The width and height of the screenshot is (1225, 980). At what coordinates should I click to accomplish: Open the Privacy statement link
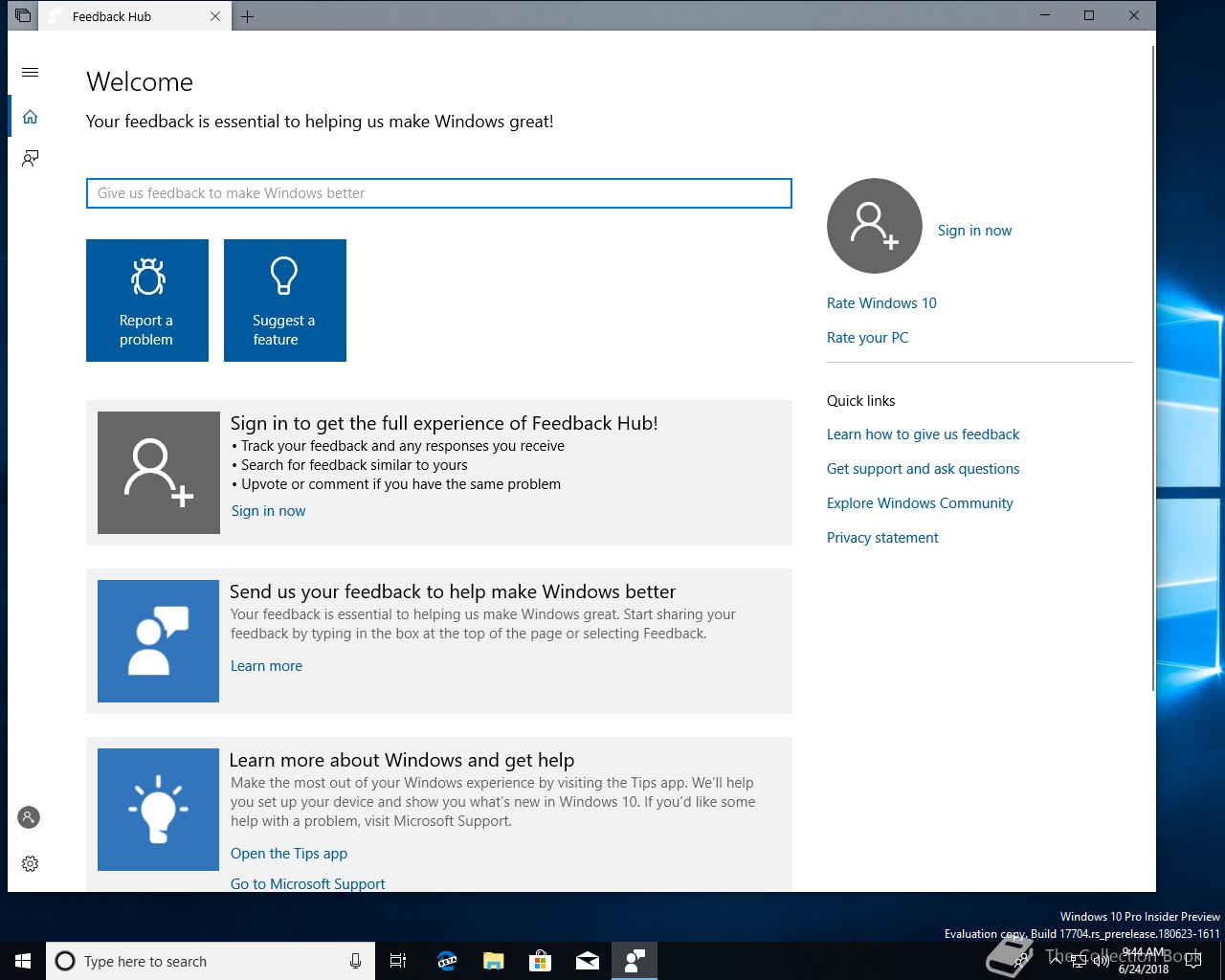(882, 538)
